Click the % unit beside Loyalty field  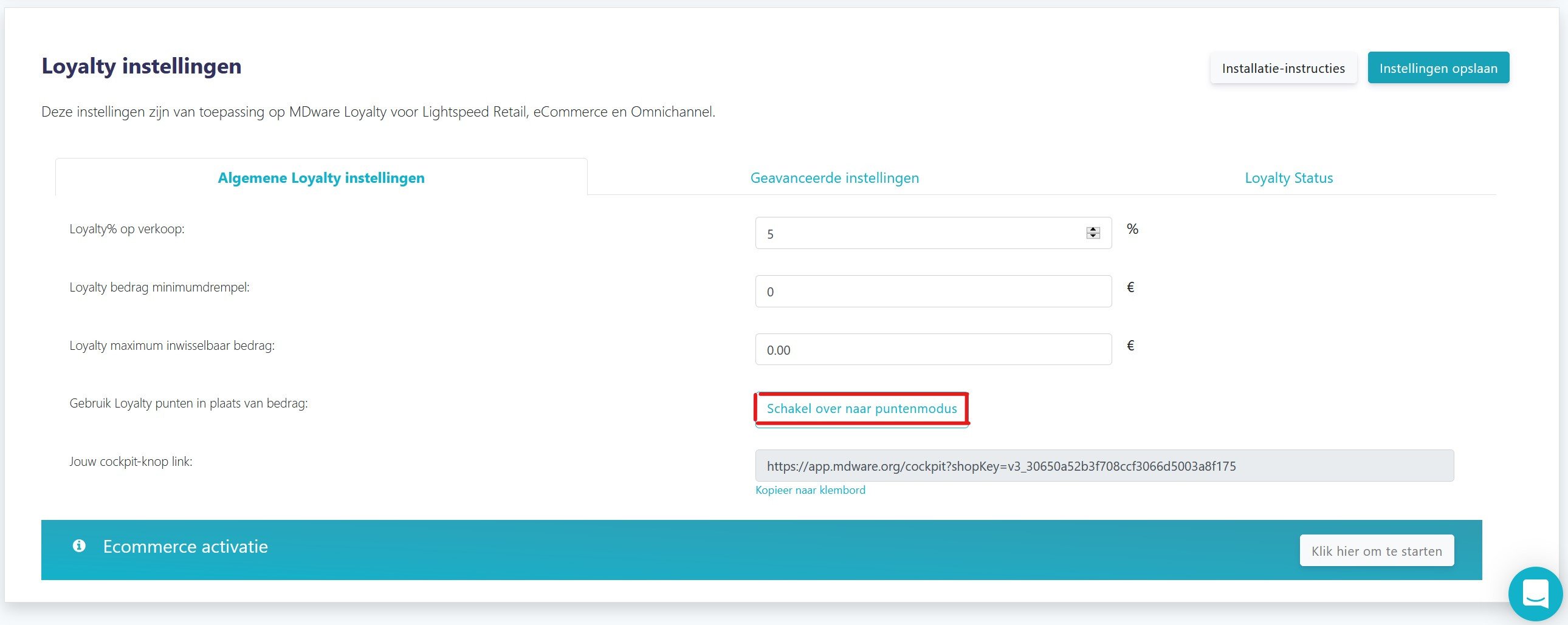coord(1132,229)
